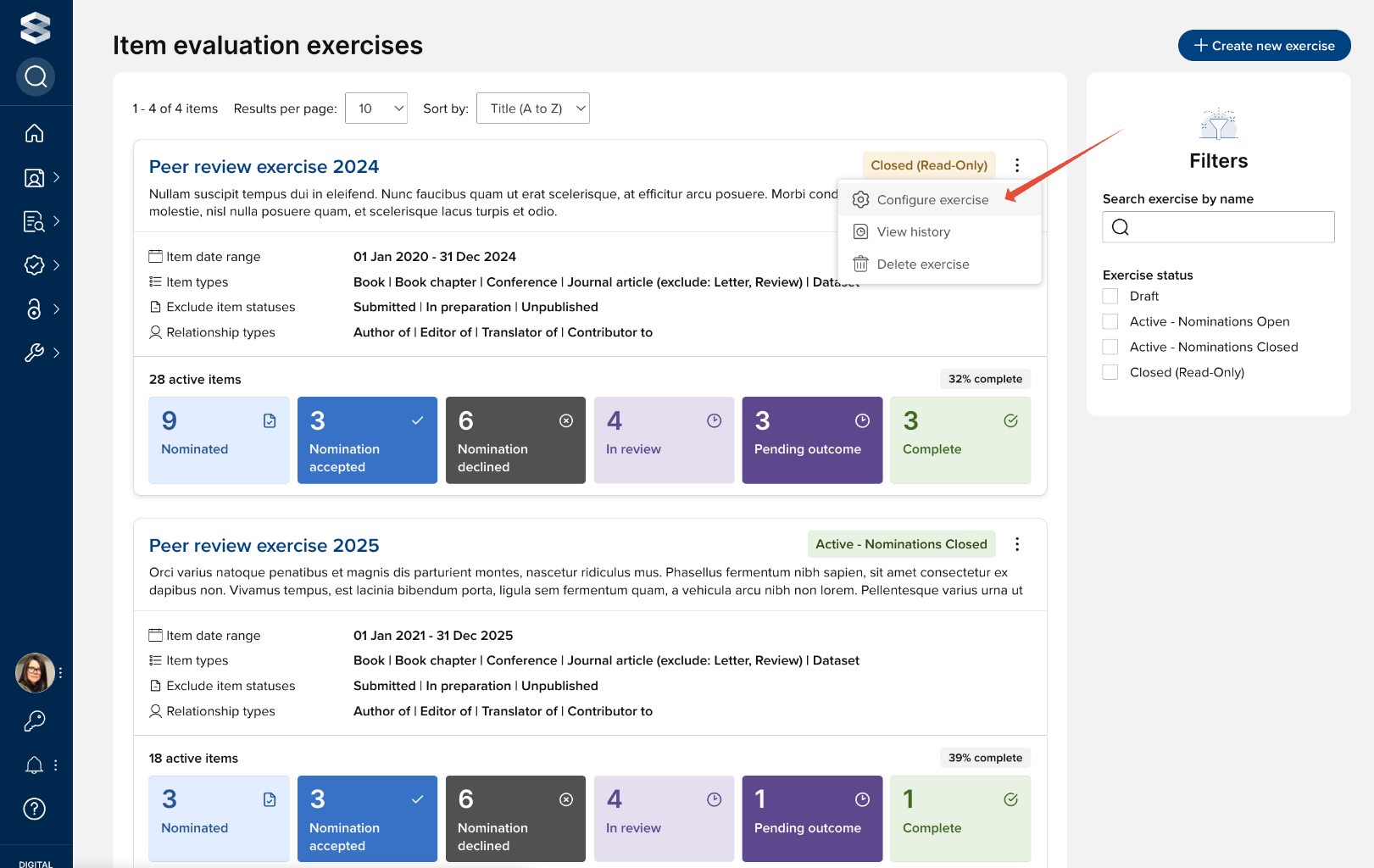Click the Create new exercise button

coord(1264,46)
